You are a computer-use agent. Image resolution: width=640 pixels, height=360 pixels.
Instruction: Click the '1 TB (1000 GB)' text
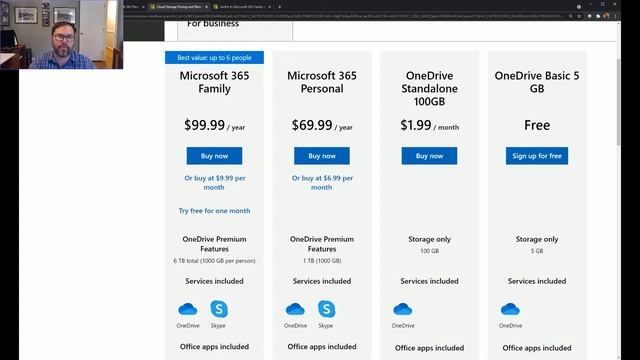pyautogui.click(x=322, y=261)
